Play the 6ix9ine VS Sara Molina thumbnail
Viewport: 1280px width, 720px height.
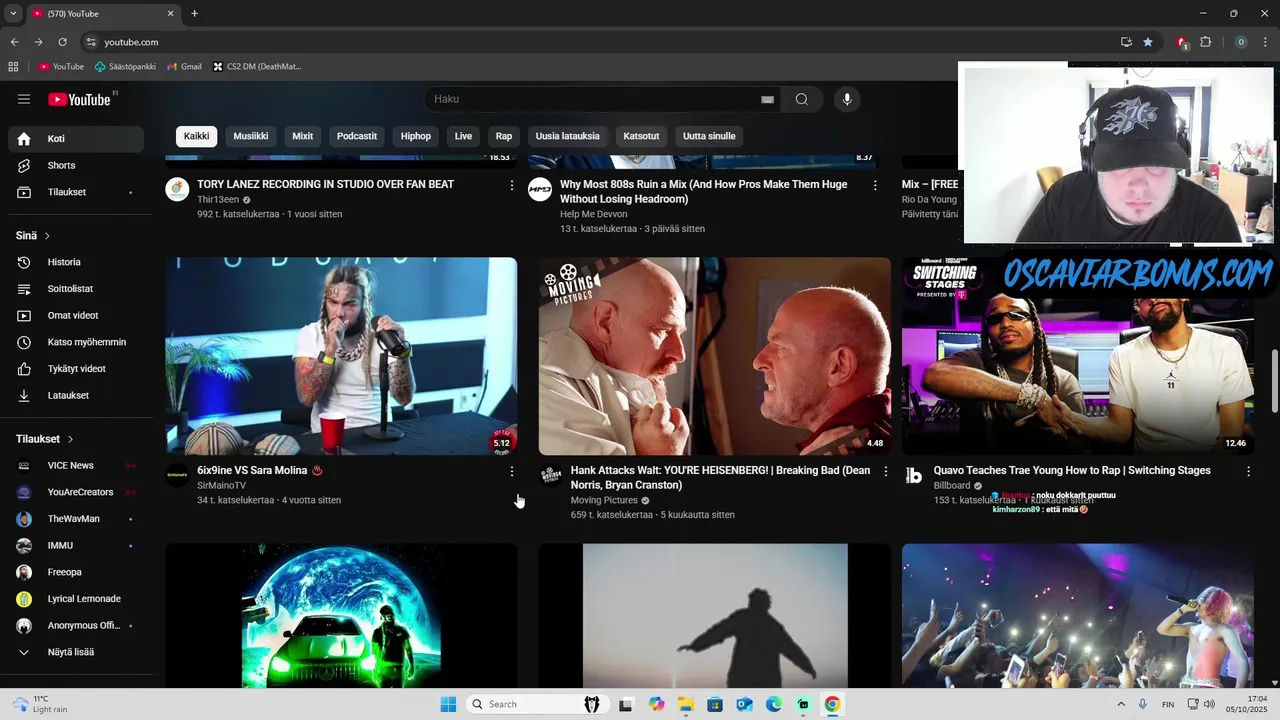[x=341, y=356]
